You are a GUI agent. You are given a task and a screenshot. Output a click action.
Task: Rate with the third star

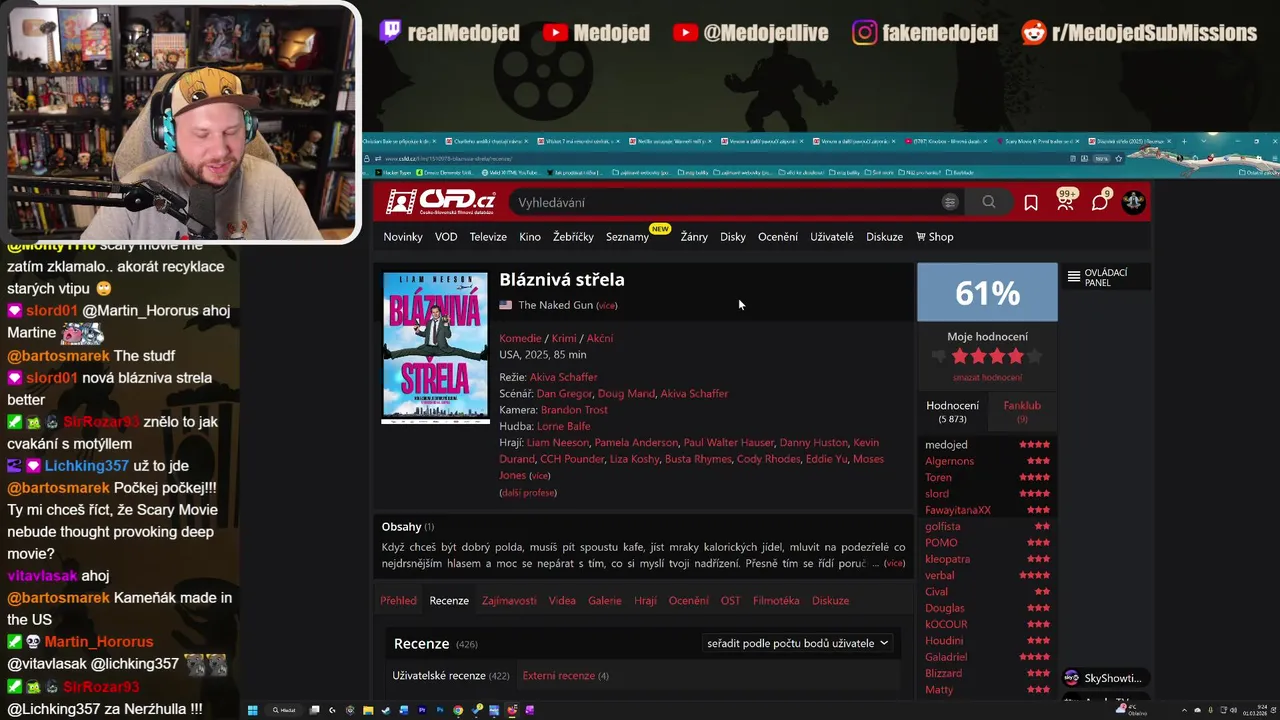(x=997, y=356)
